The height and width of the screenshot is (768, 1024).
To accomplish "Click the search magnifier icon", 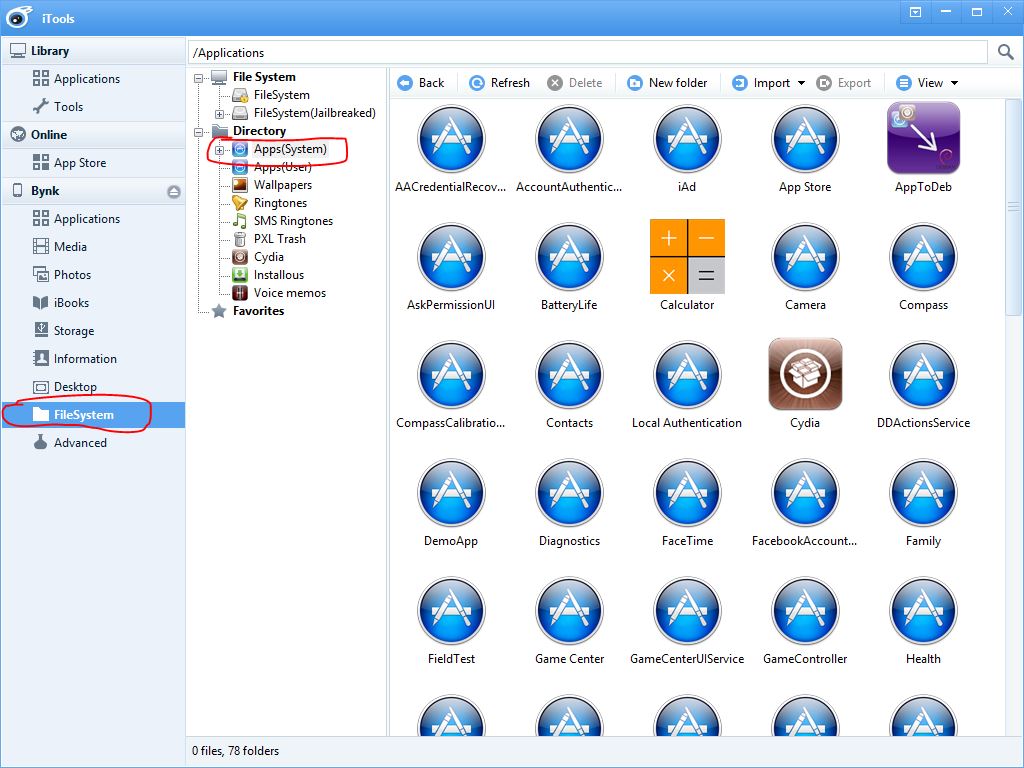I will (1006, 52).
